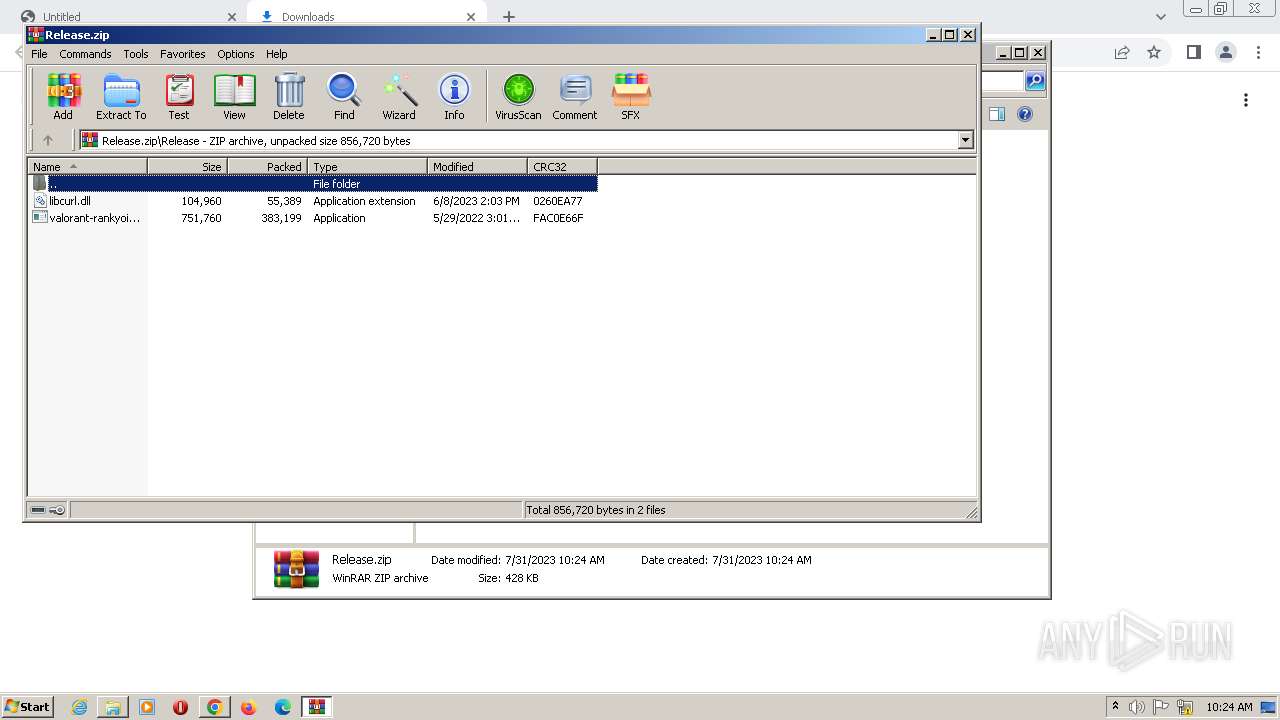Run the Test archive tool
1280x720 pixels.
point(179,96)
